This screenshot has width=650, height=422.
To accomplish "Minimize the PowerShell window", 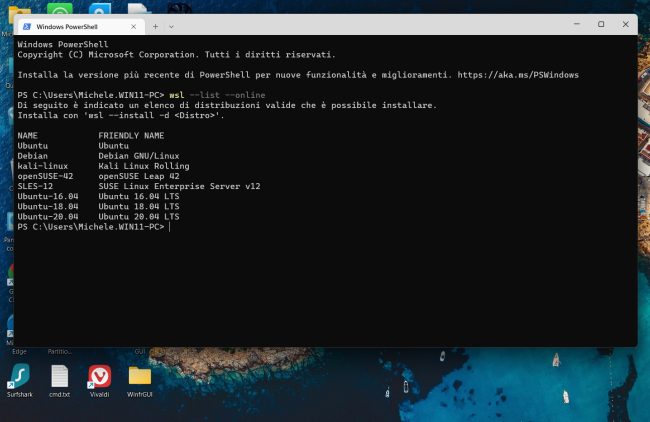I will pyautogui.click(x=577, y=24).
